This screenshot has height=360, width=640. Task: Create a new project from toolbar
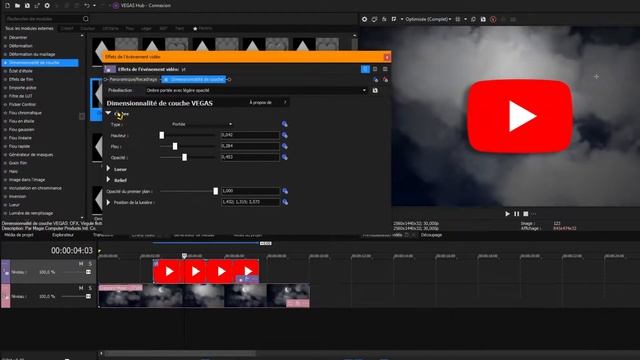[x=7, y=6]
